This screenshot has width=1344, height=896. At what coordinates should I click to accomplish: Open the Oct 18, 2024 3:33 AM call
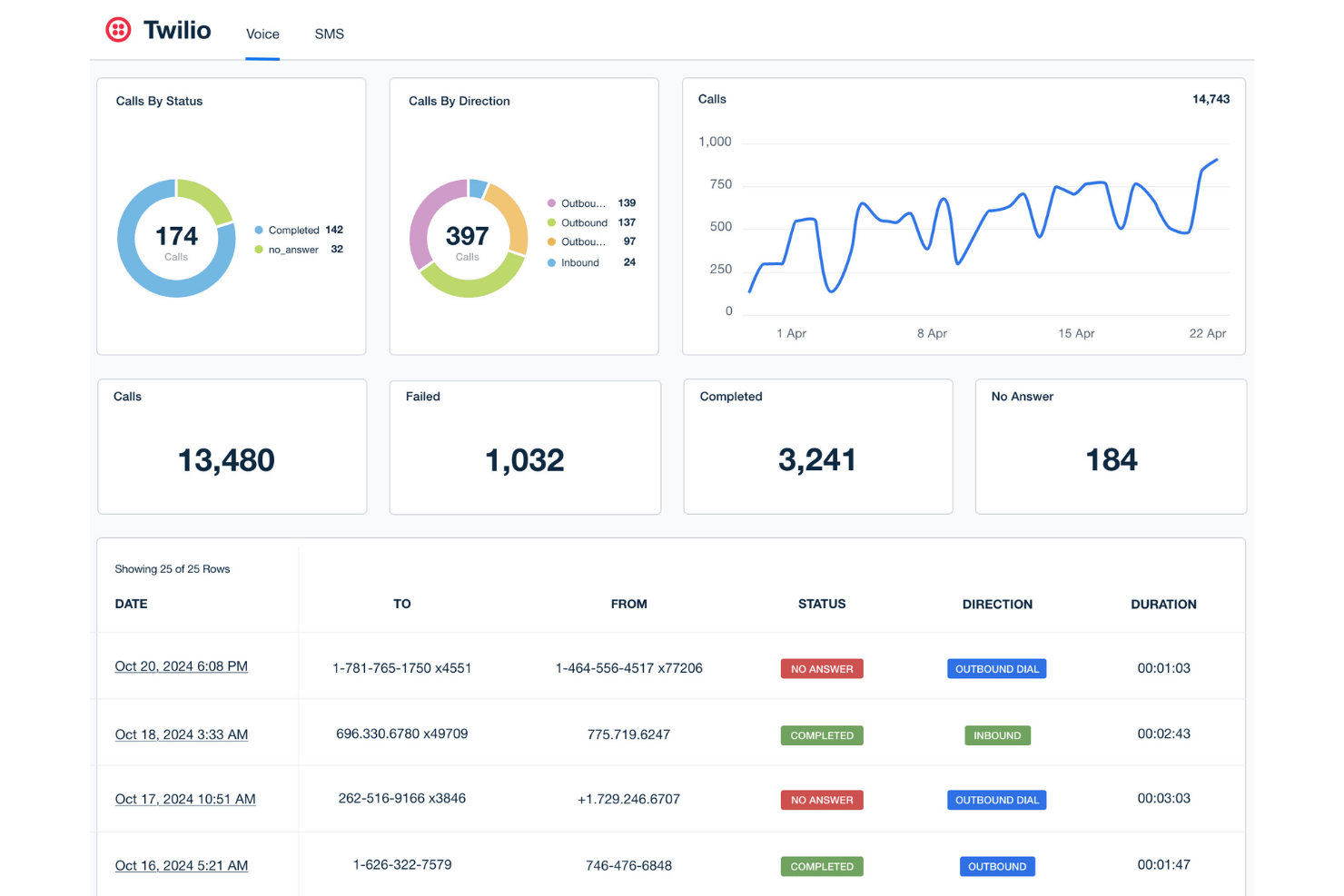pos(182,734)
